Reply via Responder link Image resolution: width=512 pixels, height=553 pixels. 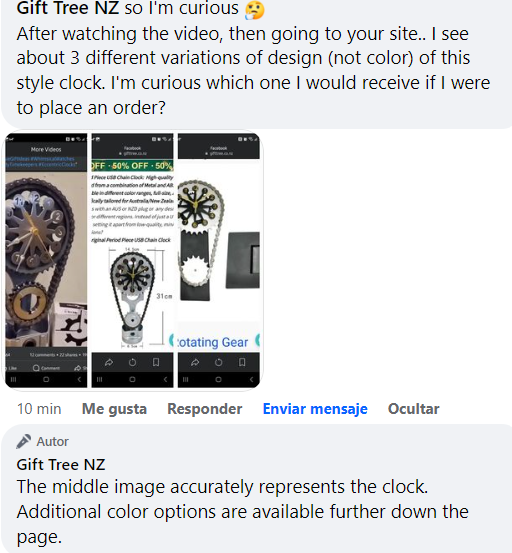(x=205, y=409)
